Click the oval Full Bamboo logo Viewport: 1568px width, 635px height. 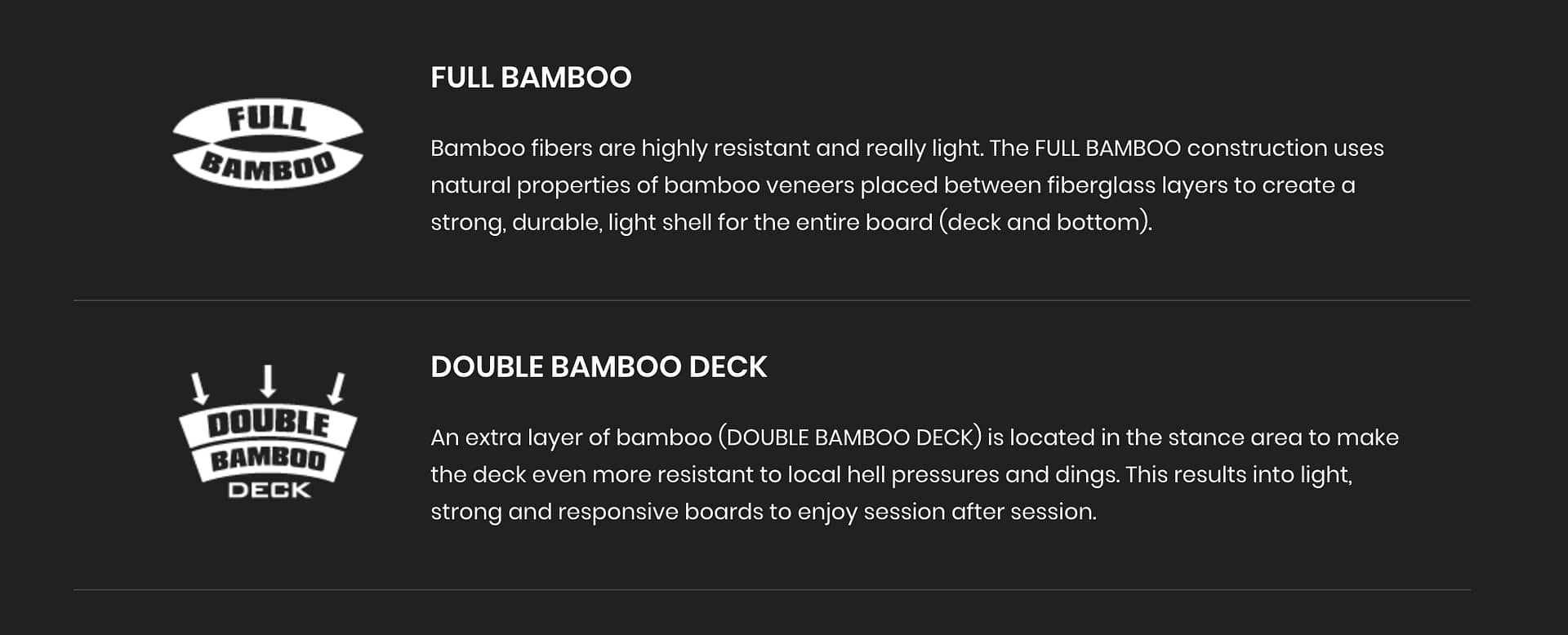268,144
